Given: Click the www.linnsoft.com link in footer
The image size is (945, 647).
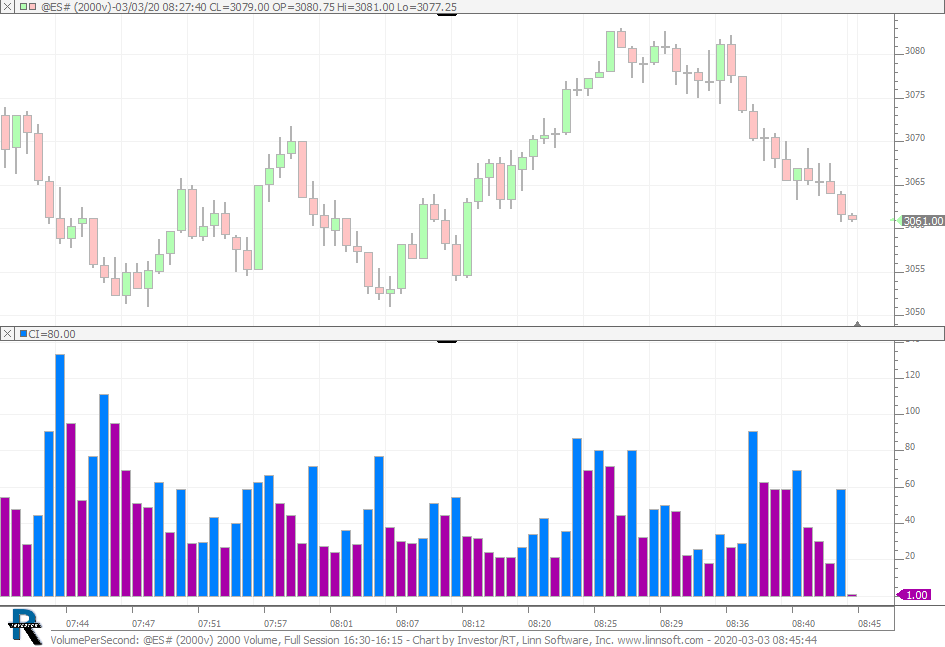Looking at the screenshot, I should pyautogui.click(x=660, y=640).
